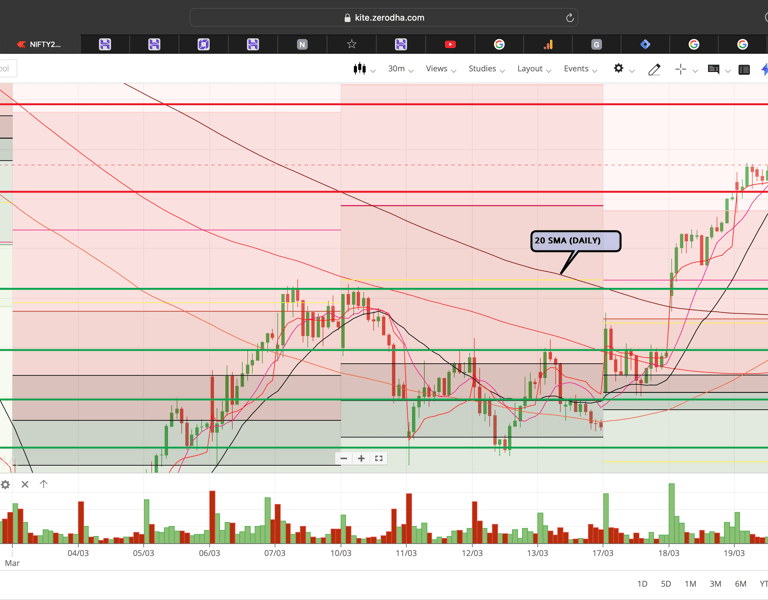
Task: Toggle the sidebar panel icon
Action: pos(744,70)
